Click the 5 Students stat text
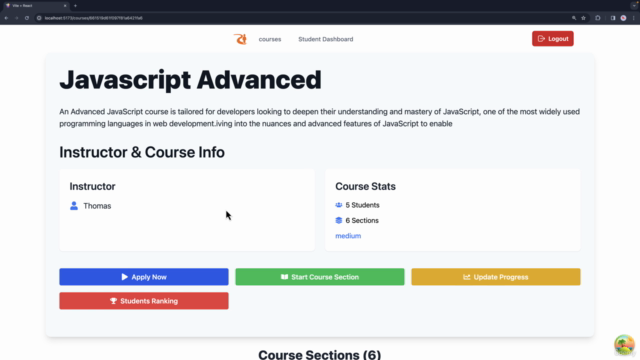This screenshot has width=640, height=360. (362, 205)
